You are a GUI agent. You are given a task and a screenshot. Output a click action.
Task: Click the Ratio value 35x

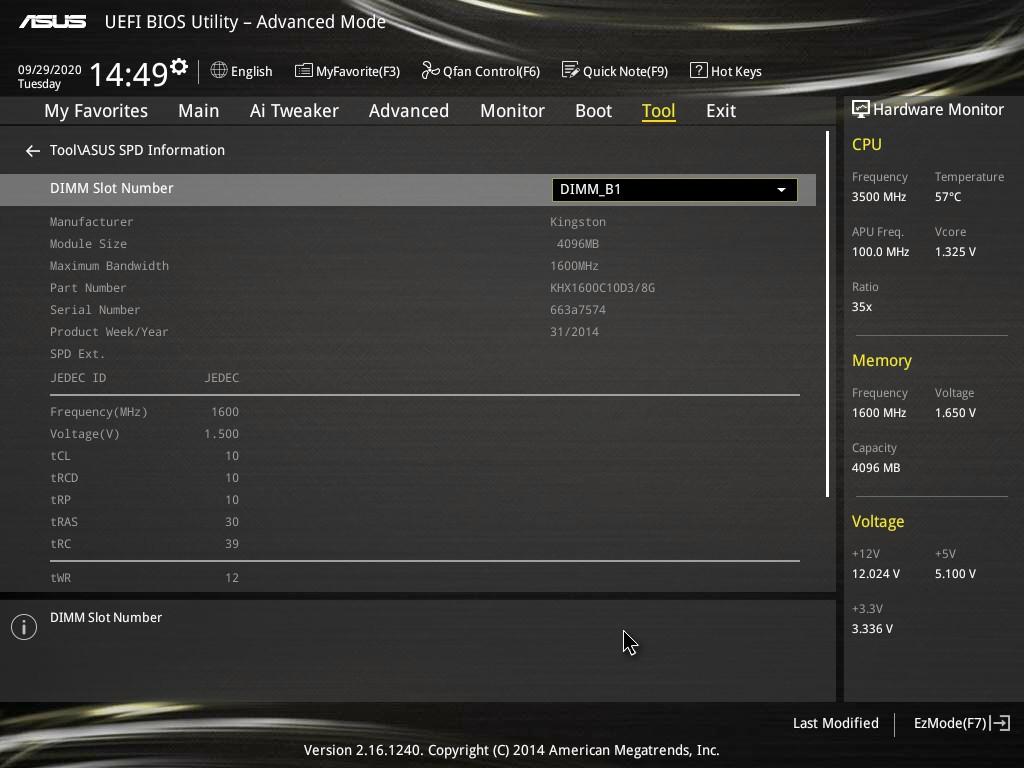(861, 307)
